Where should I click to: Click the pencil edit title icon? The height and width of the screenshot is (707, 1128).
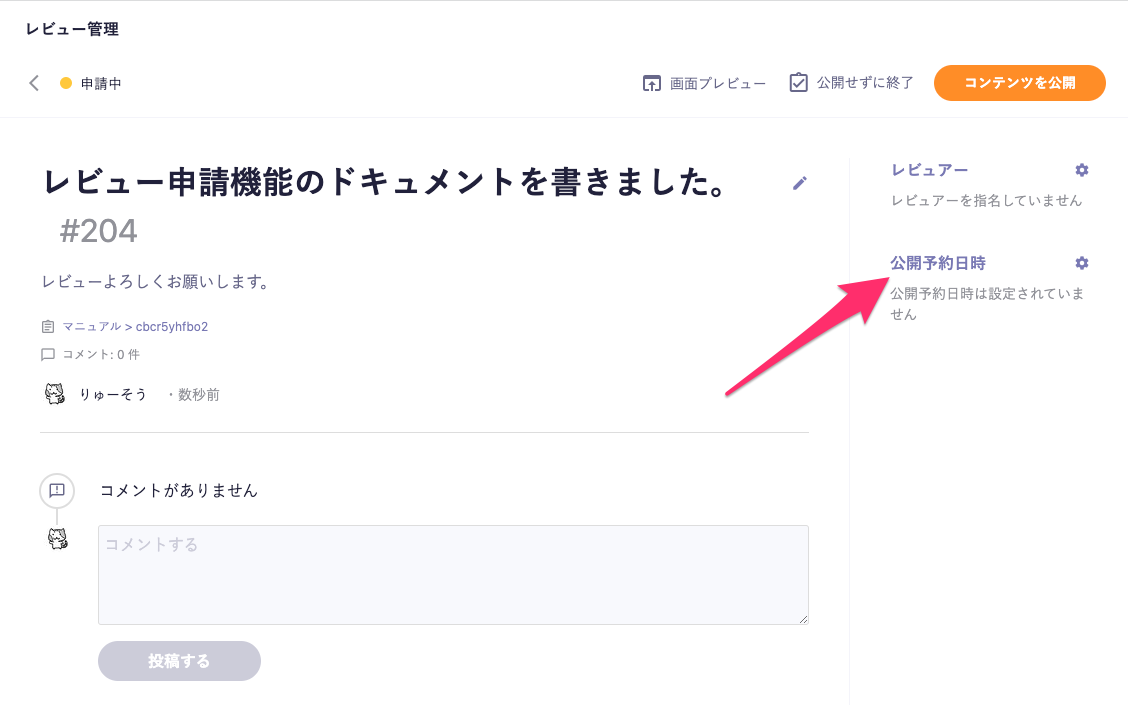coord(799,183)
